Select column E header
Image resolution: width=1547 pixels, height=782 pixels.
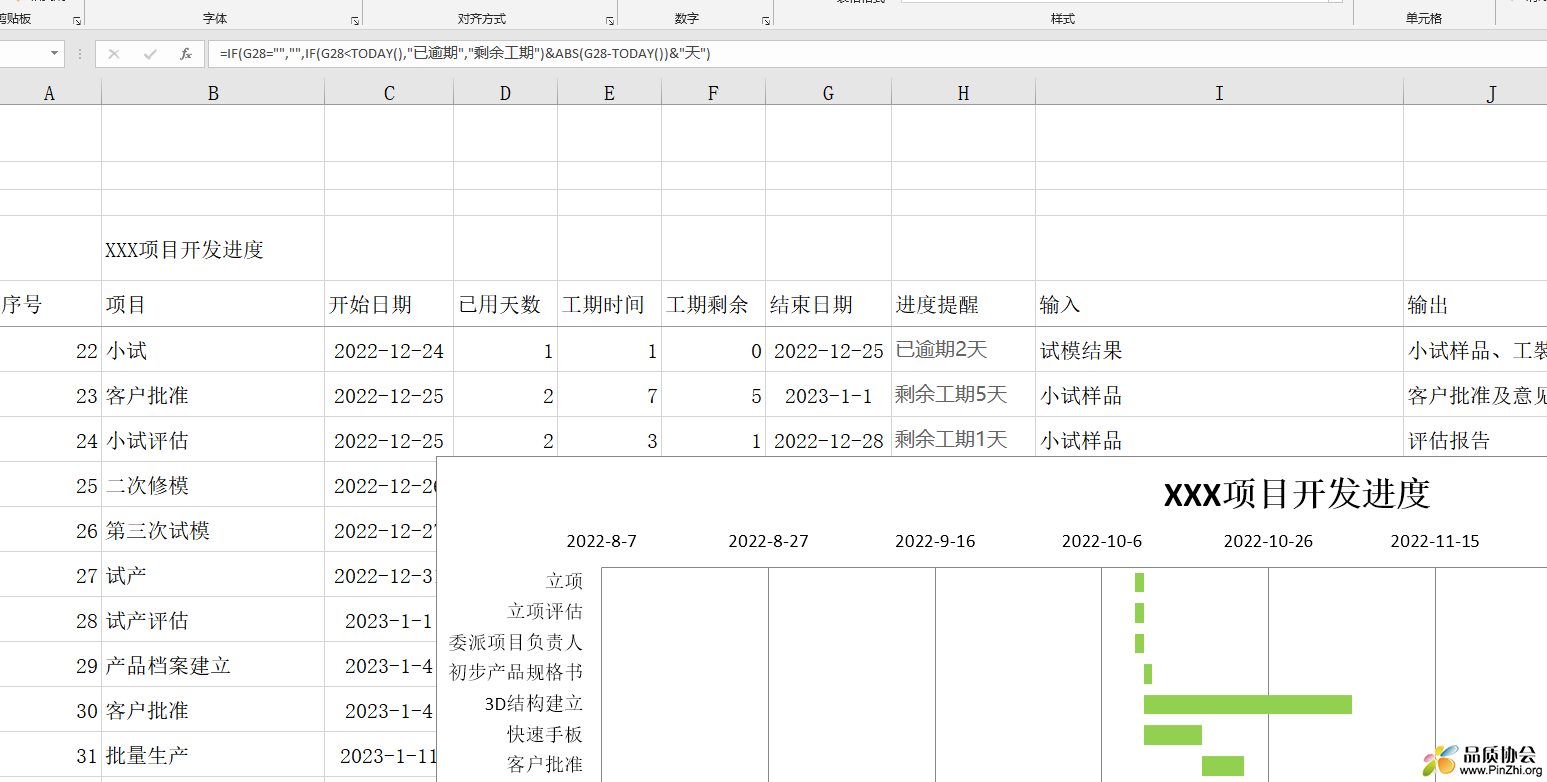(609, 93)
